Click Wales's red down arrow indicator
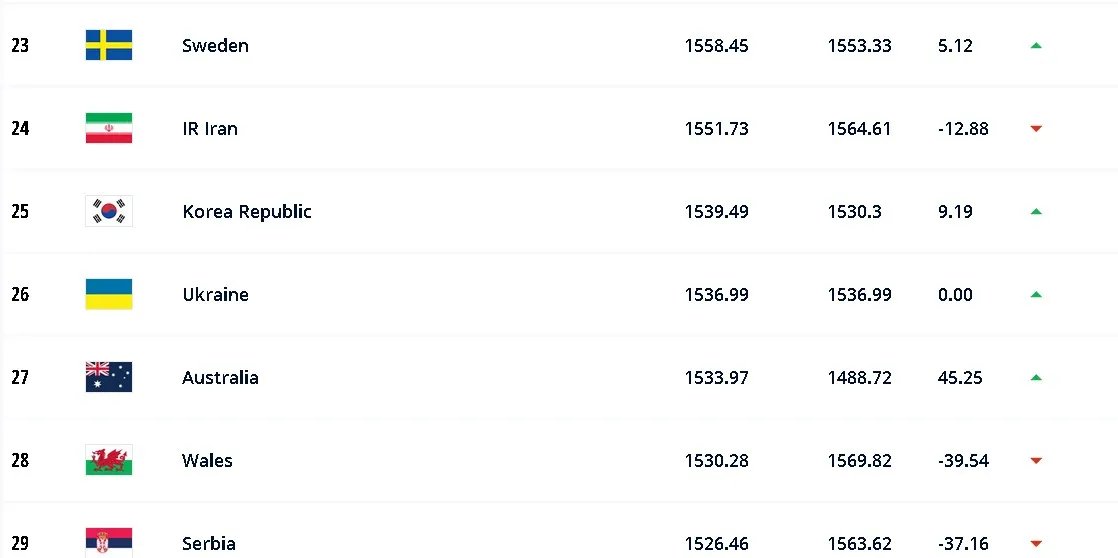Image resolution: width=1118 pixels, height=558 pixels. click(1036, 460)
